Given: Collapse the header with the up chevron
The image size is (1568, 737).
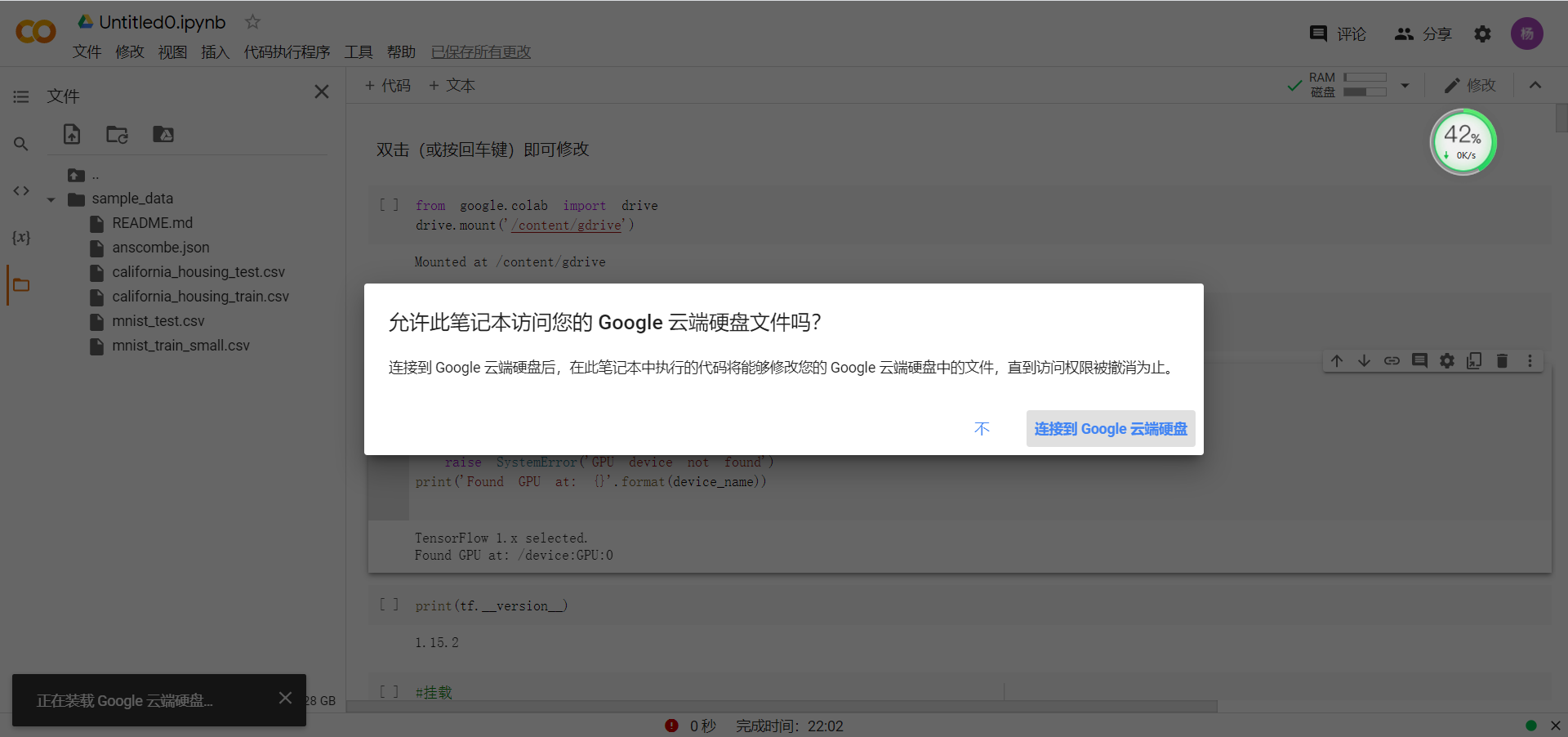Looking at the screenshot, I should coord(1535,85).
